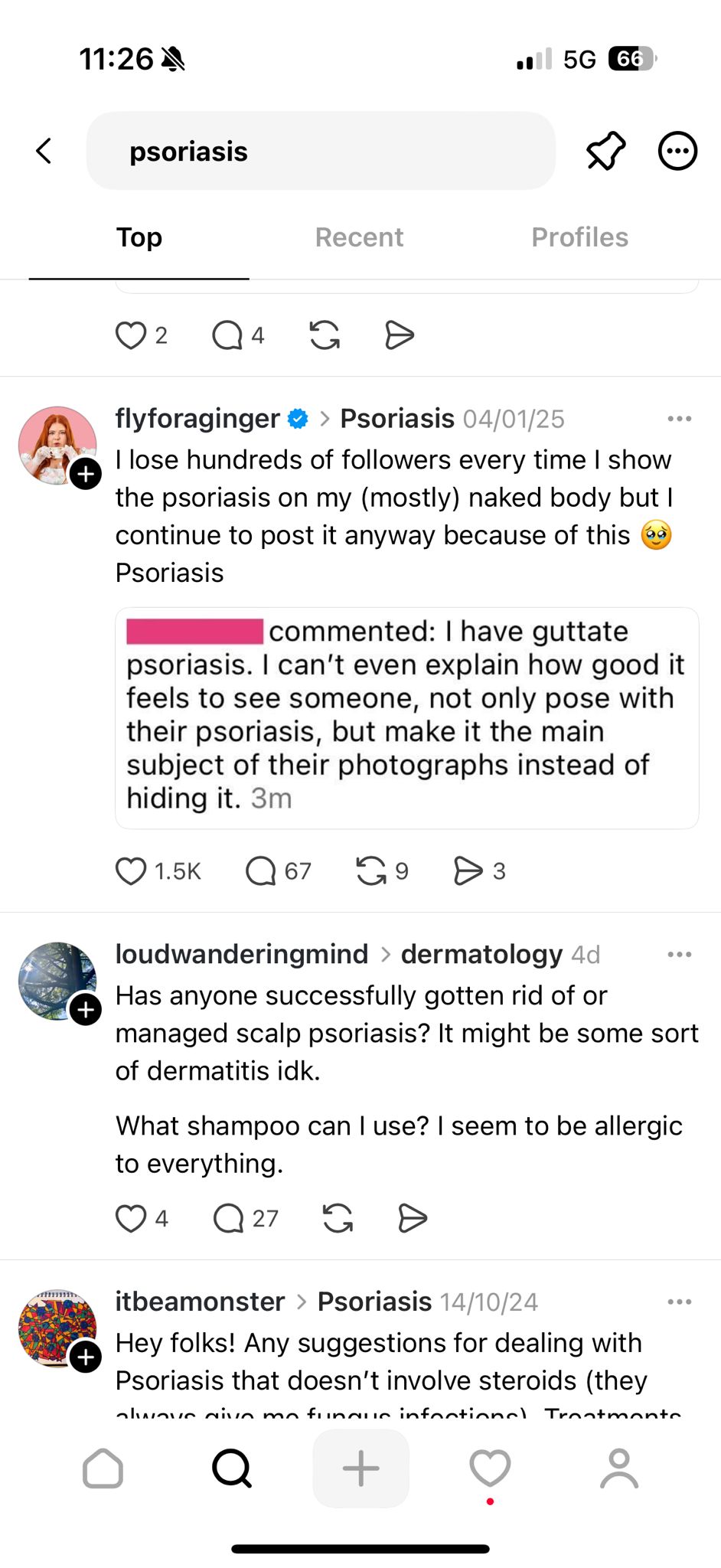721x1568 pixels.
Task: Open more options on itbeamonster's post
Action: [679, 1302]
